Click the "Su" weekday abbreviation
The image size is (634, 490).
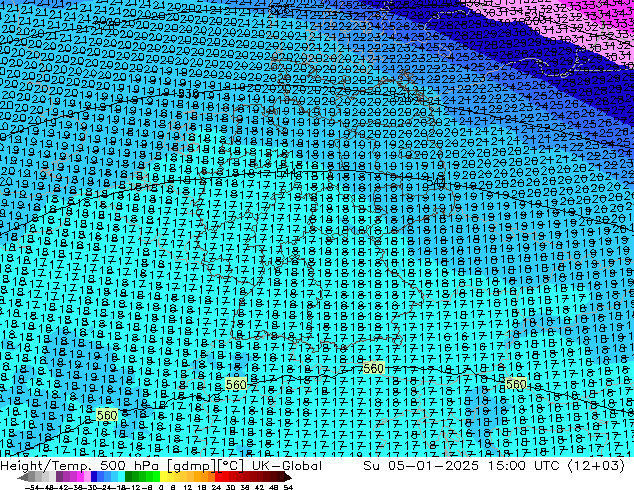(371, 466)
